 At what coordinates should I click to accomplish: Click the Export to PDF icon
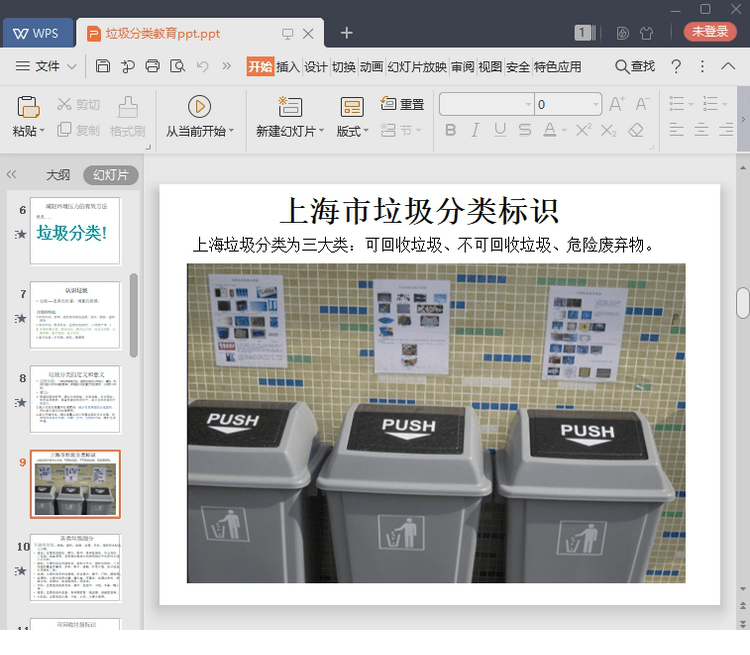click(128, 66)
